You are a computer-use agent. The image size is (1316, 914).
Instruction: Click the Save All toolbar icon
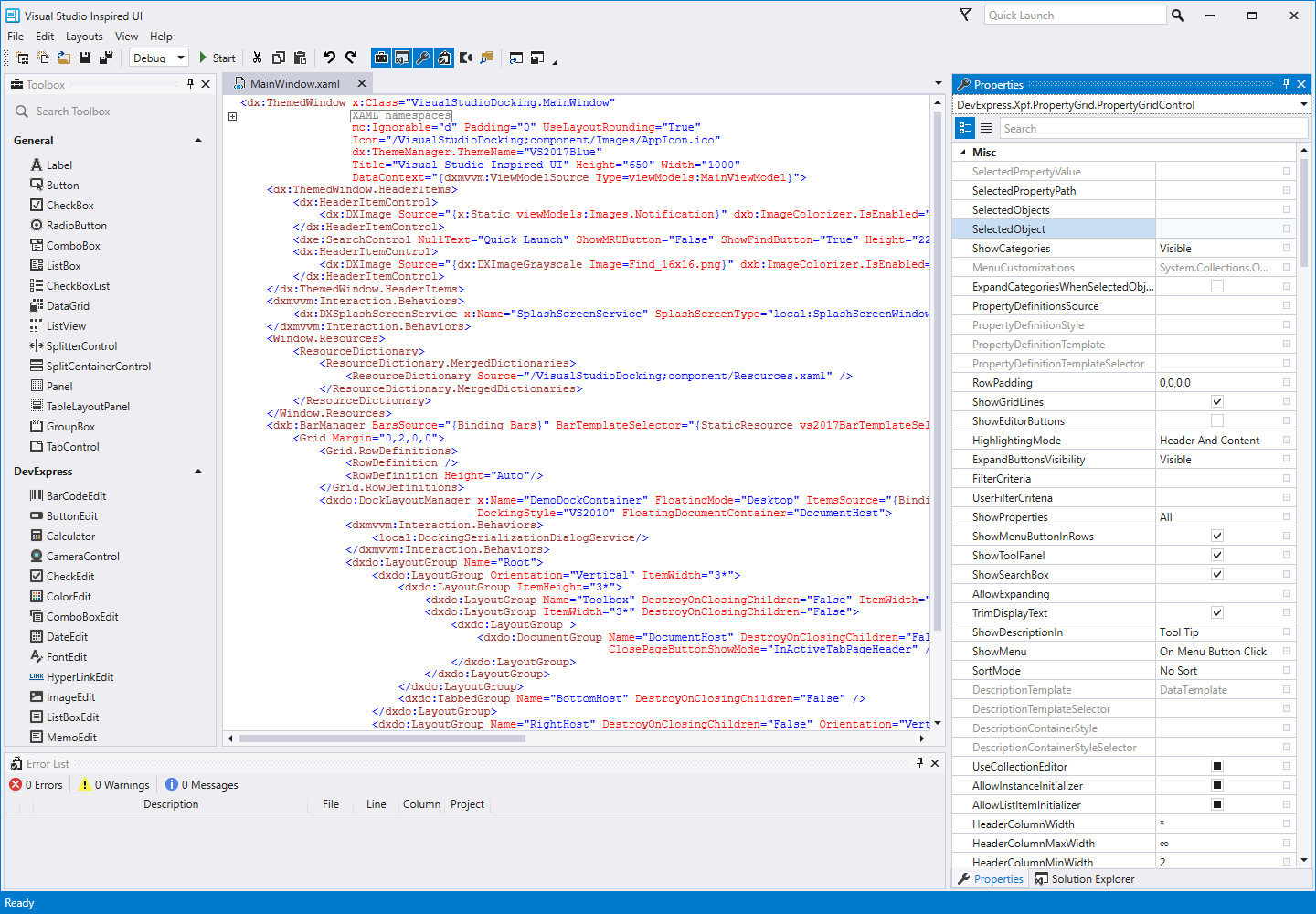(x=106, y=58)
